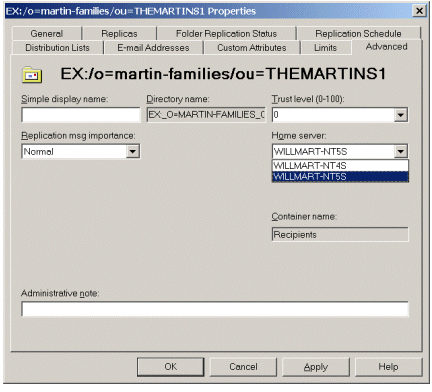Expand the Trust level dropdown arrow
The height and width of the screenshot is (392, 432).
[401, 115]
